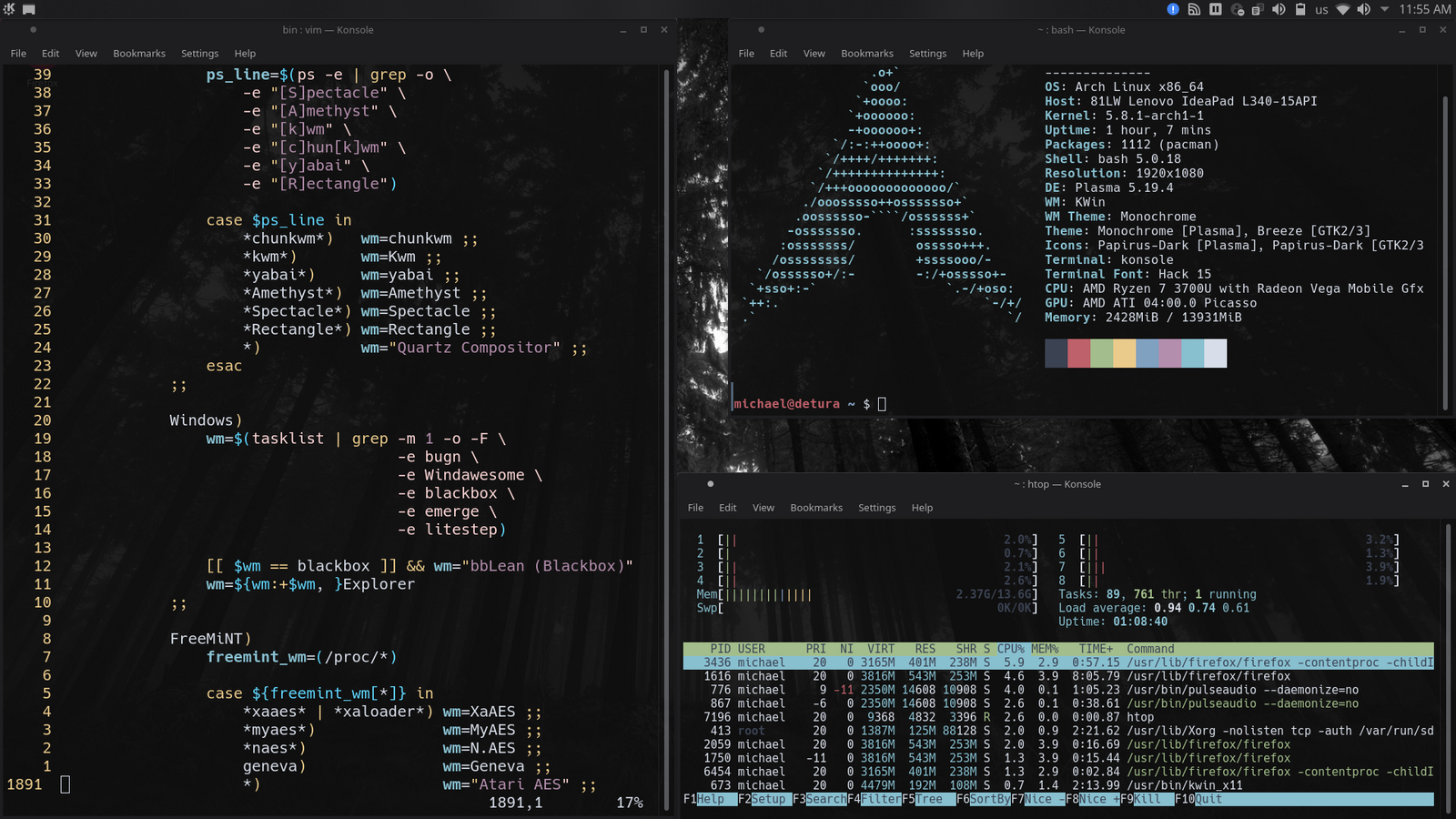Open Settings menu in the vim Konsole window

200,54
